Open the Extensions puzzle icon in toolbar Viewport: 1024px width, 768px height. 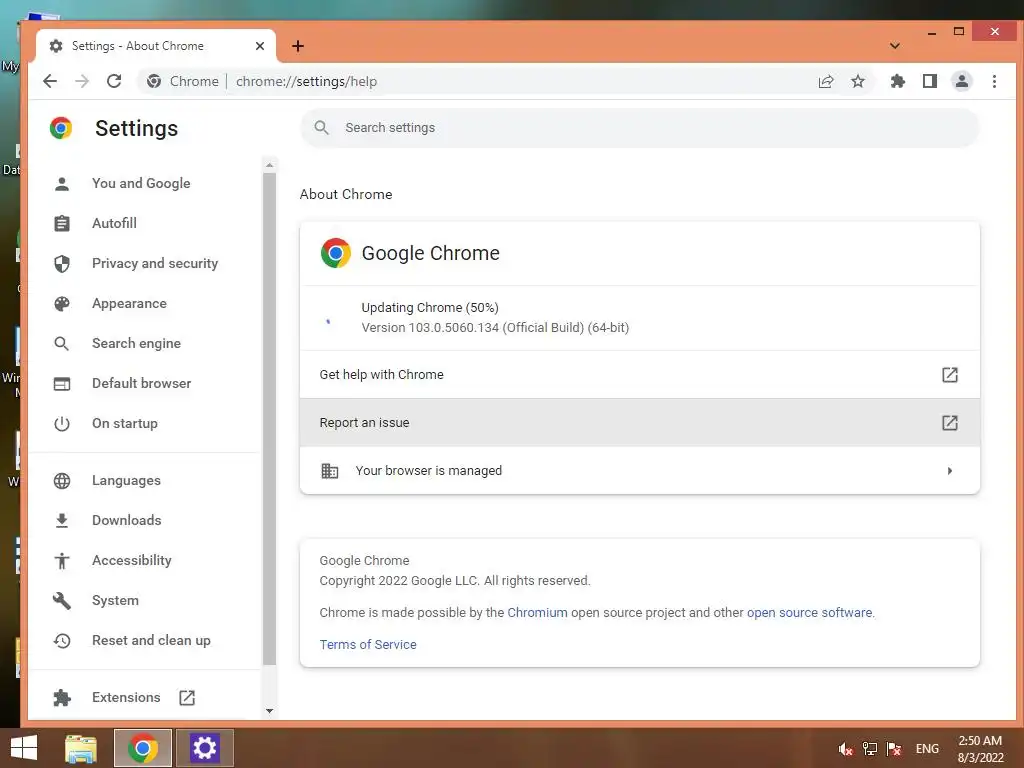coord(898,81)
